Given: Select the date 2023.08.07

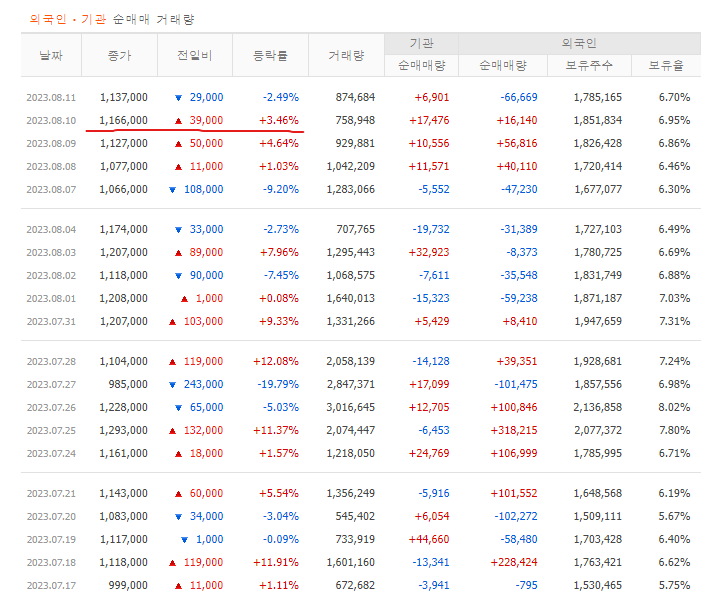Looking at the screenshot, I should point(51,190).
